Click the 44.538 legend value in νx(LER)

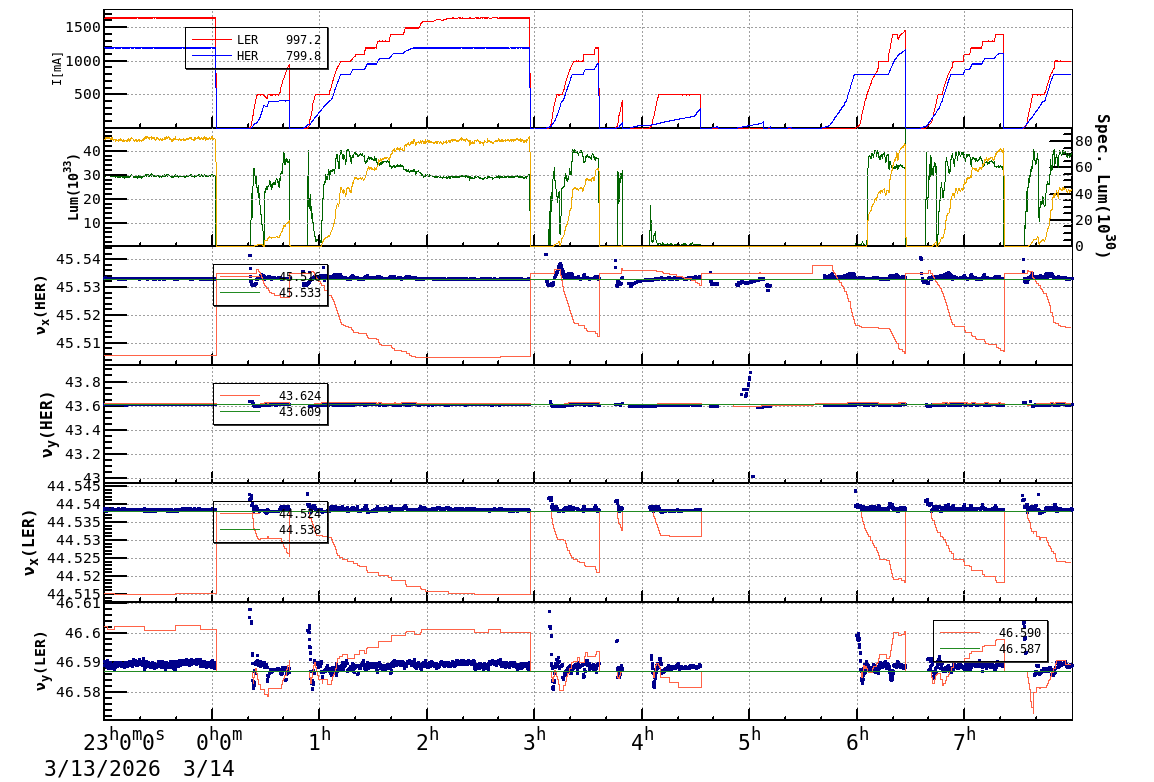pos(300,530)
